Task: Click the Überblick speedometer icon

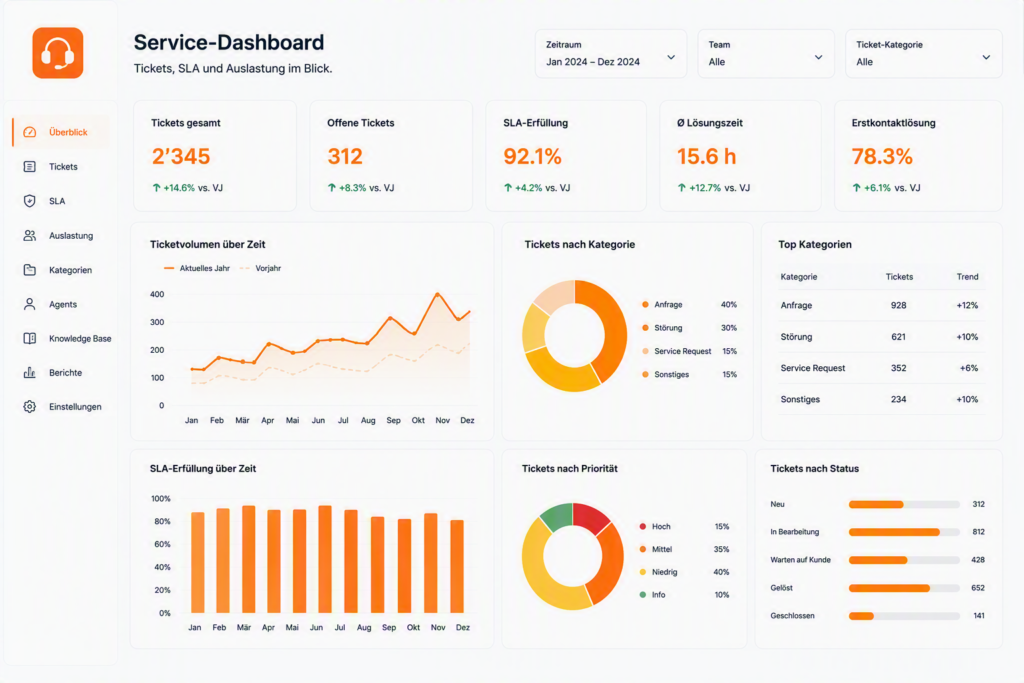Action: click(x=29, y=132)
